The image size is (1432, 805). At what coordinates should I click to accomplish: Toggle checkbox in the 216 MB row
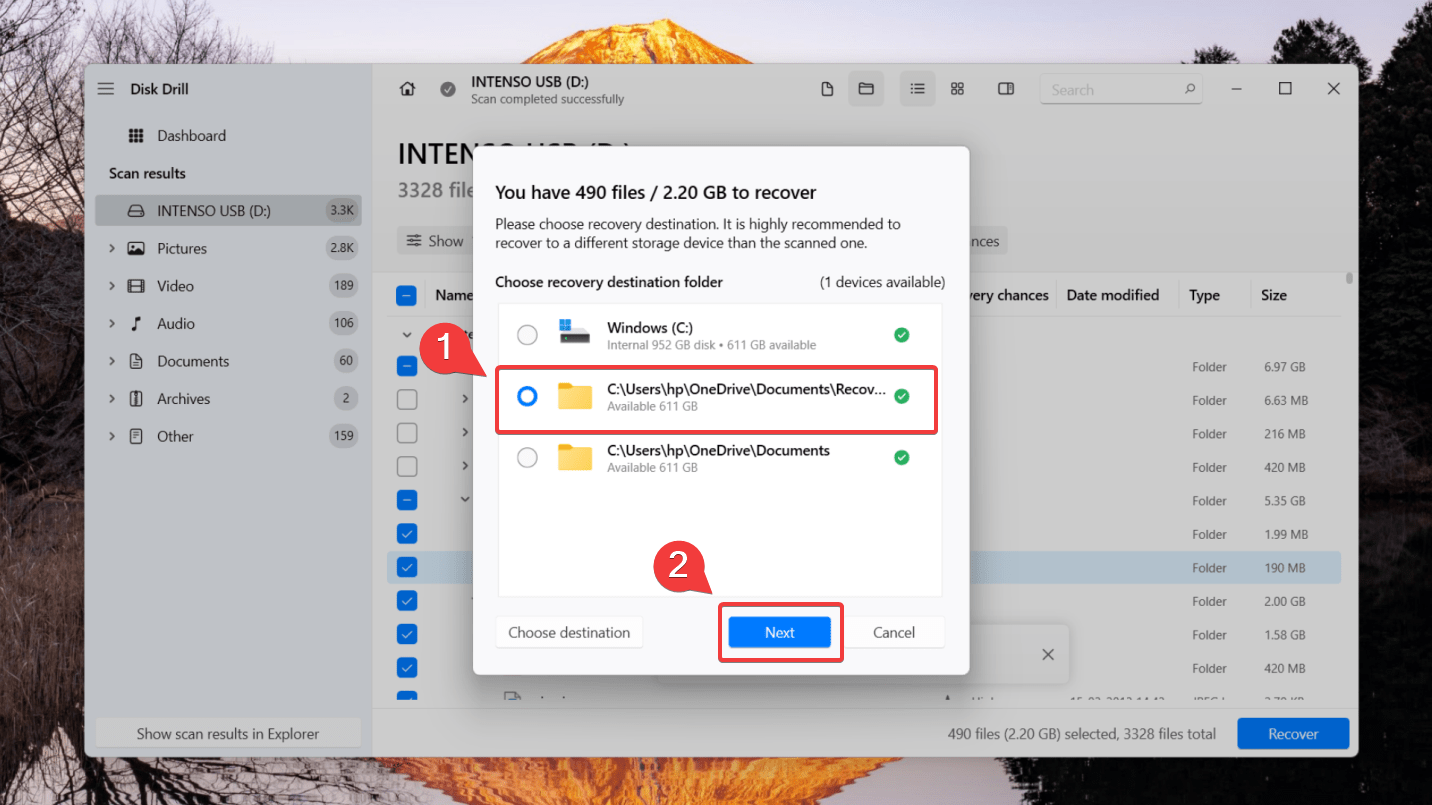[407, 434]
